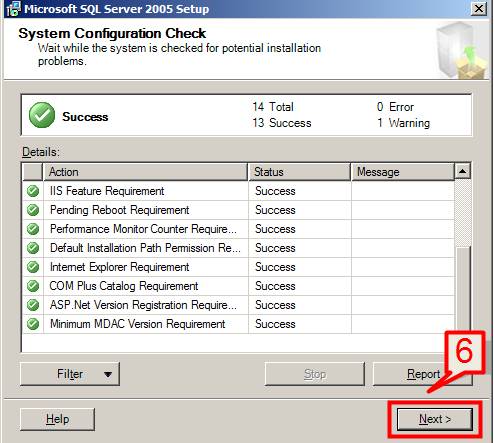This screenshot has height=443, width=494.
Task: Click the '14 Total' summary text
Action: pyautogui.click(x=273, y=107)
